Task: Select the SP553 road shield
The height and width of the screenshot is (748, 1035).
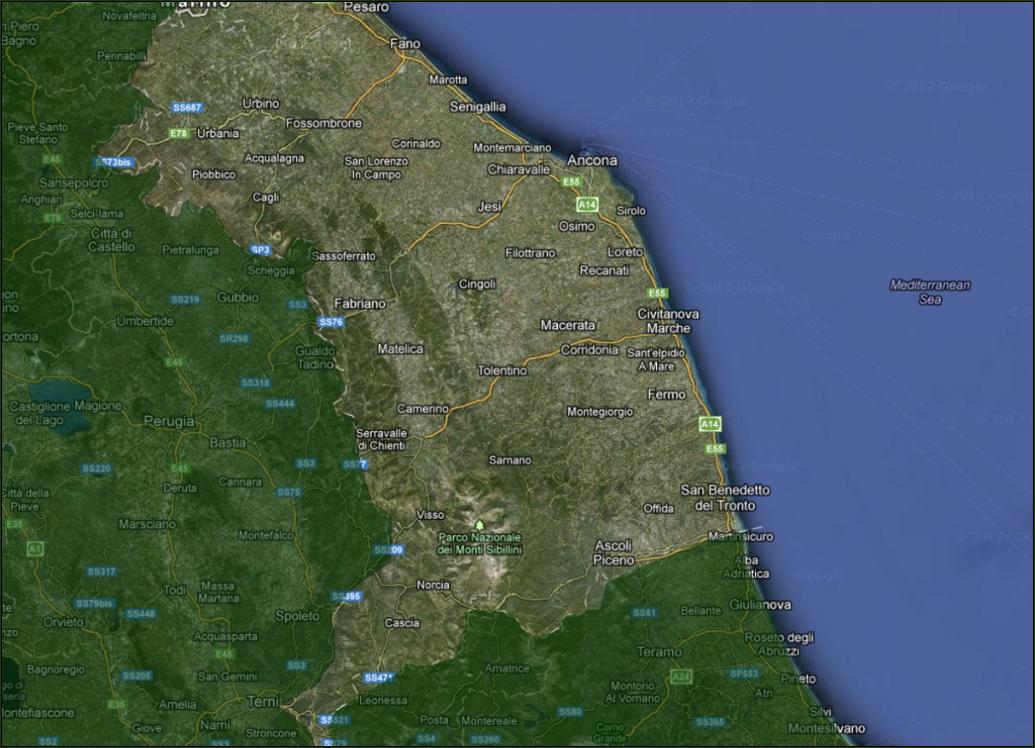Action: point(744,674)
